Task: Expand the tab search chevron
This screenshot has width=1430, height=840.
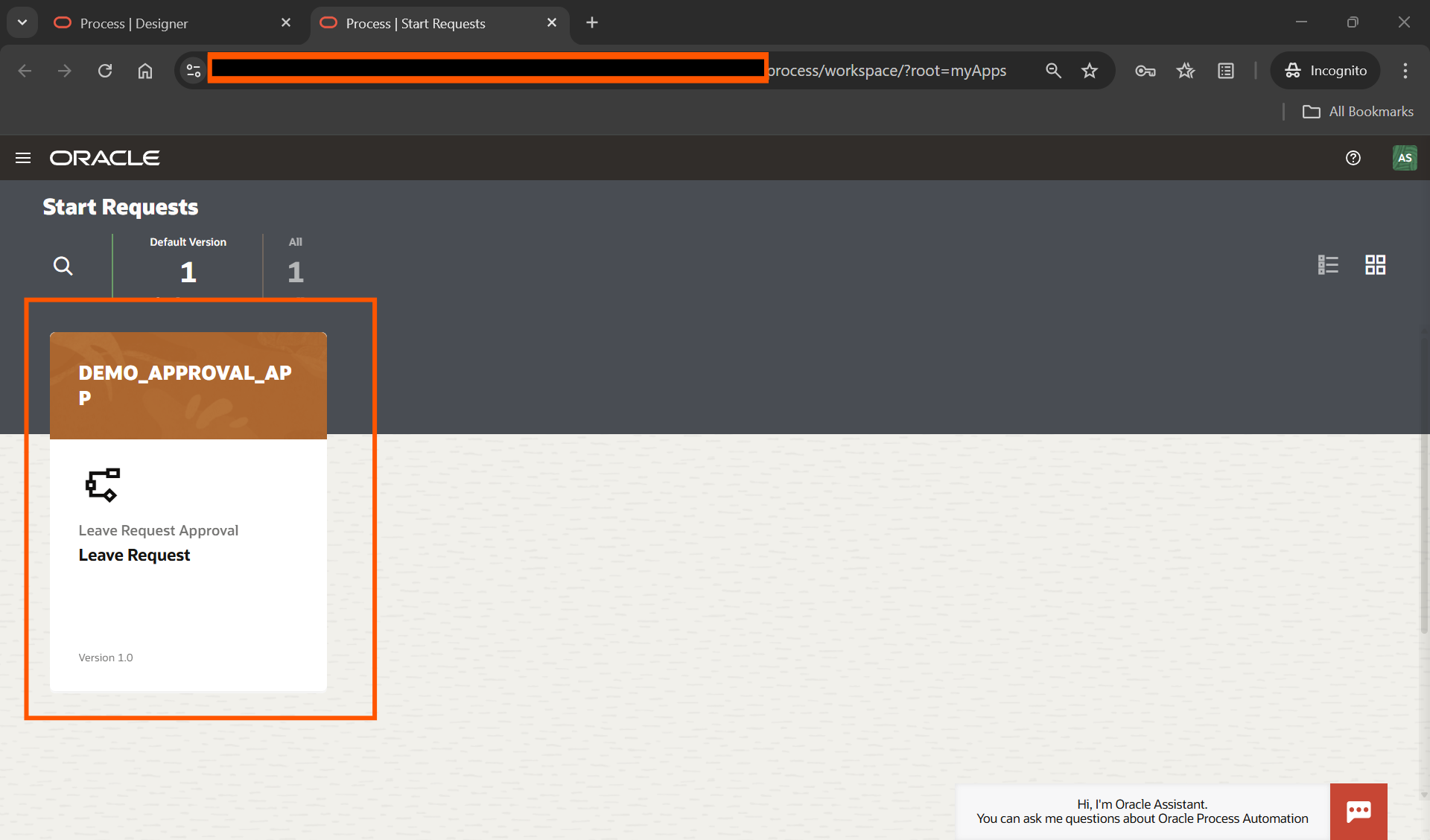Action: click(22, 22)
